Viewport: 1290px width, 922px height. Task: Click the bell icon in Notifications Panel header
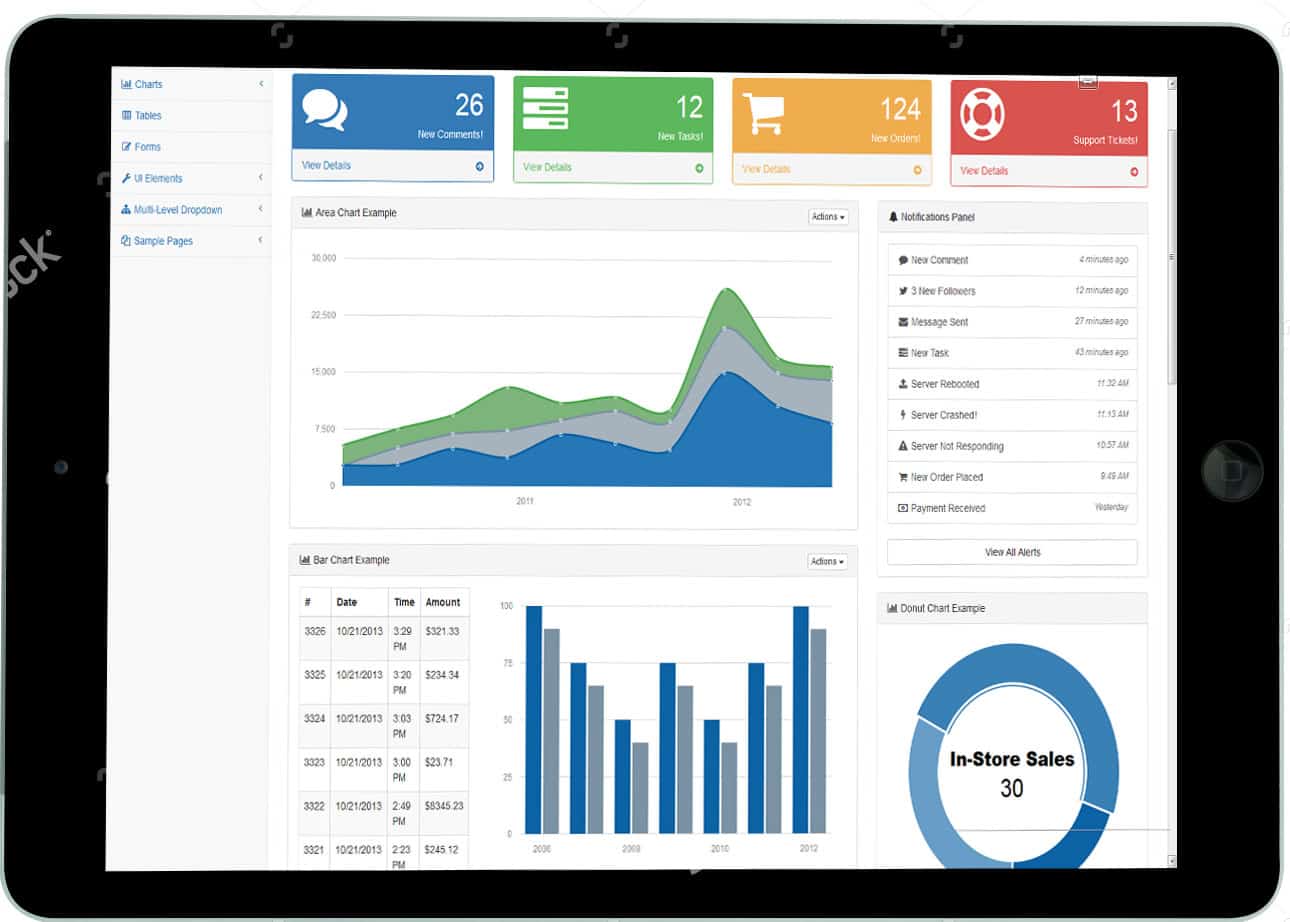[893, 217]
